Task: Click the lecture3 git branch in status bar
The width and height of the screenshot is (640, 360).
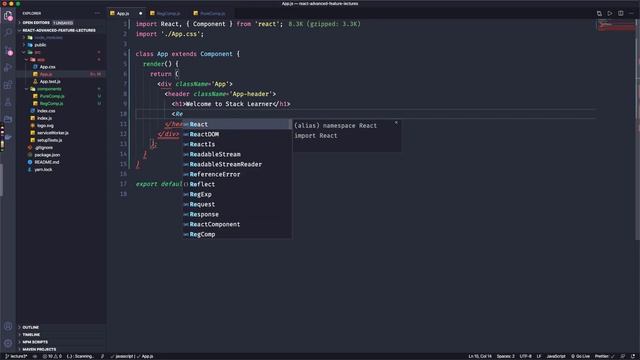Action: (16, 356)
